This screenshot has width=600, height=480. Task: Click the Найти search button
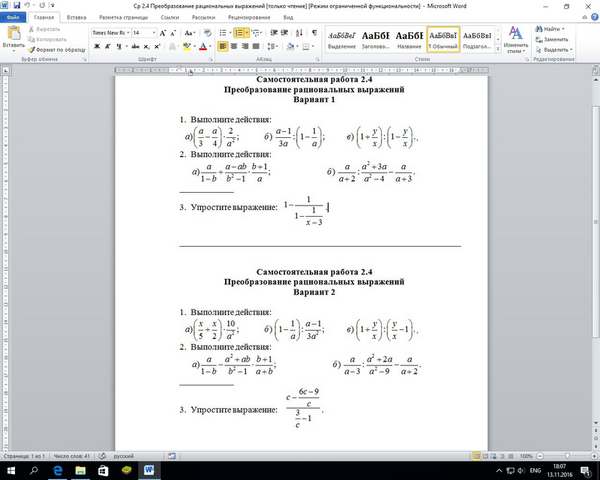[x=550, y=29]
